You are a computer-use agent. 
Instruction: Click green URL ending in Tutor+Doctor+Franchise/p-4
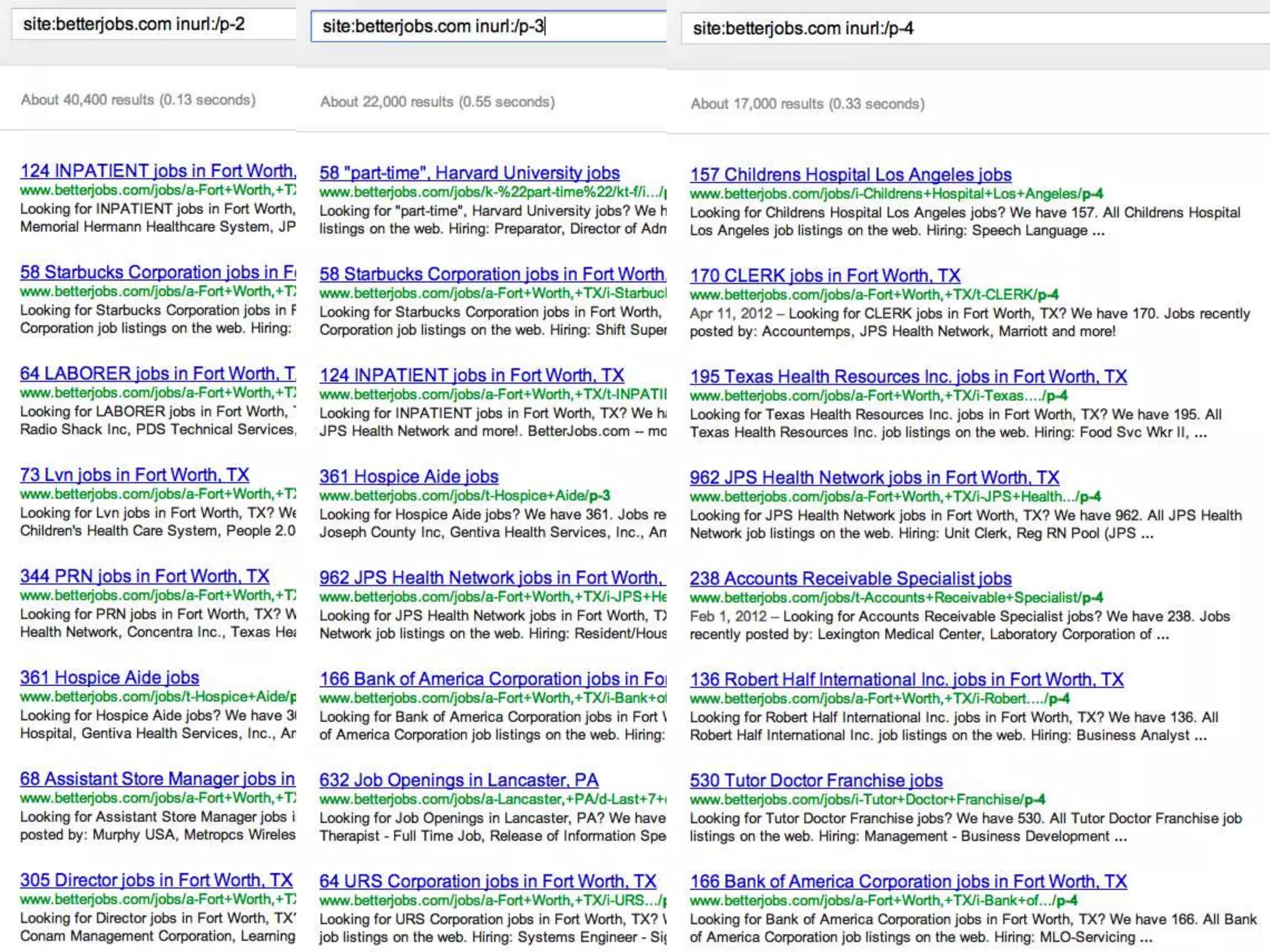pyautogui.click(x=867, y=800)
